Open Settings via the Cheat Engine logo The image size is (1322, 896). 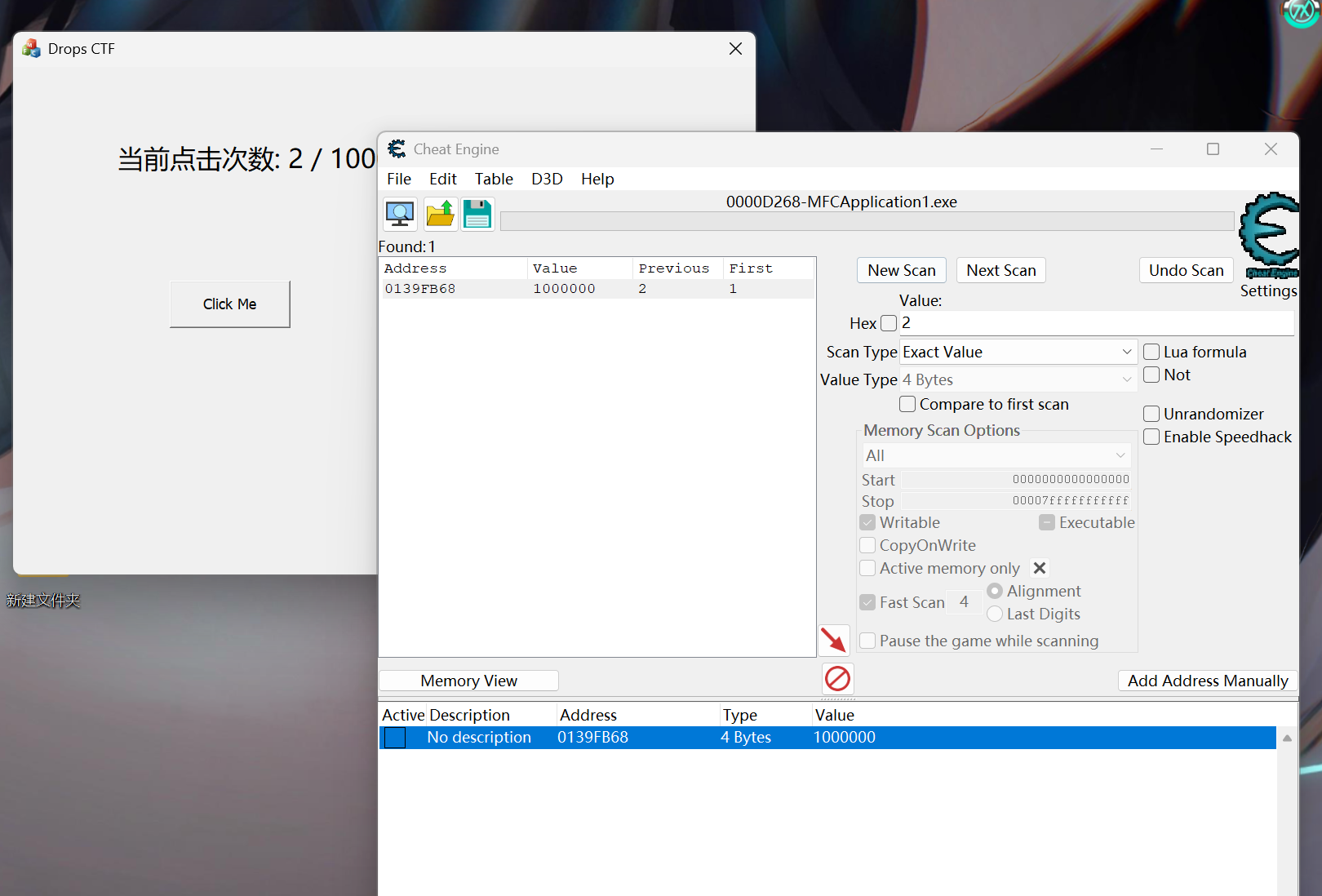(x=1268, y=237)
